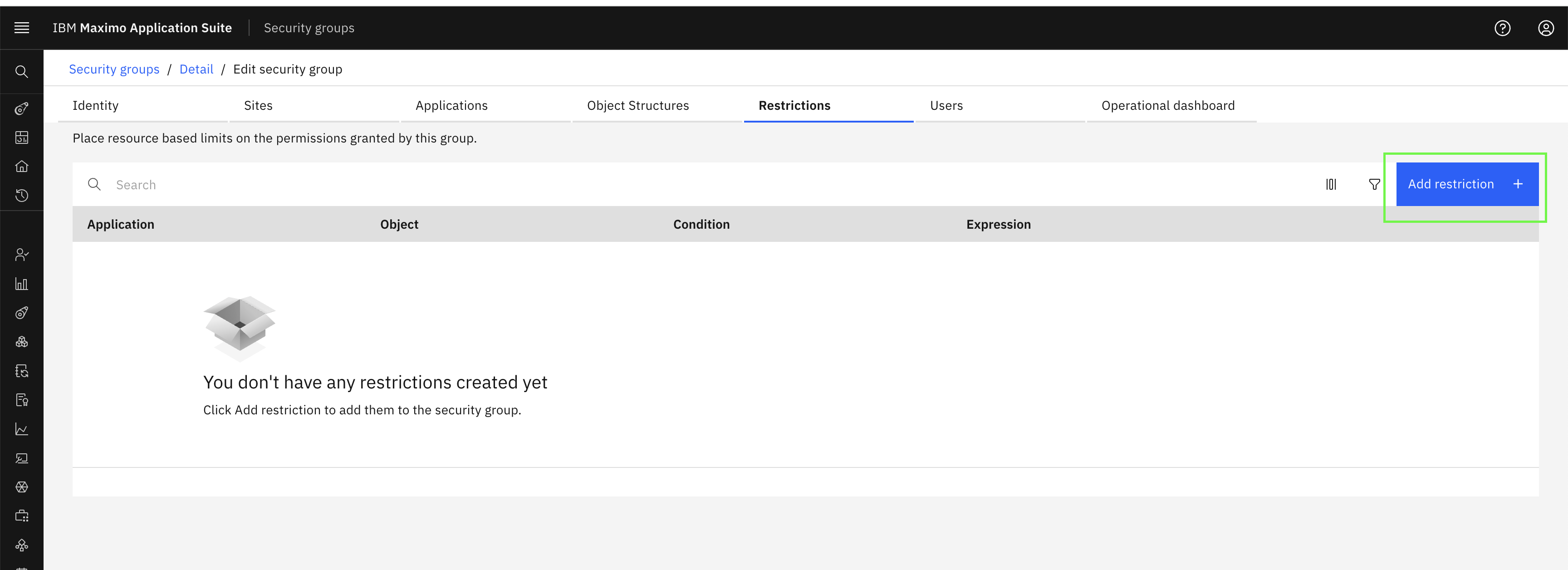Open the screen-with-search icon in sidebar
The height and width of the screenshot is (570, 1568).
pos(22,458)
